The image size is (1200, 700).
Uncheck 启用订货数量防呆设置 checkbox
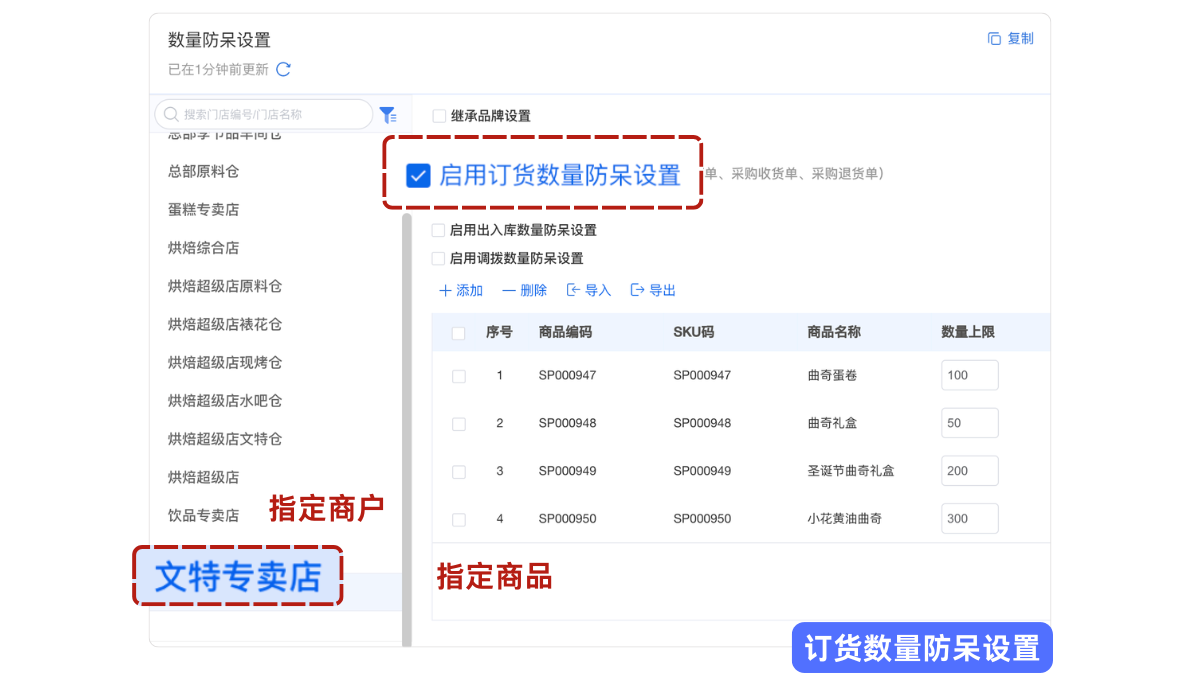(x=418, y=176)
